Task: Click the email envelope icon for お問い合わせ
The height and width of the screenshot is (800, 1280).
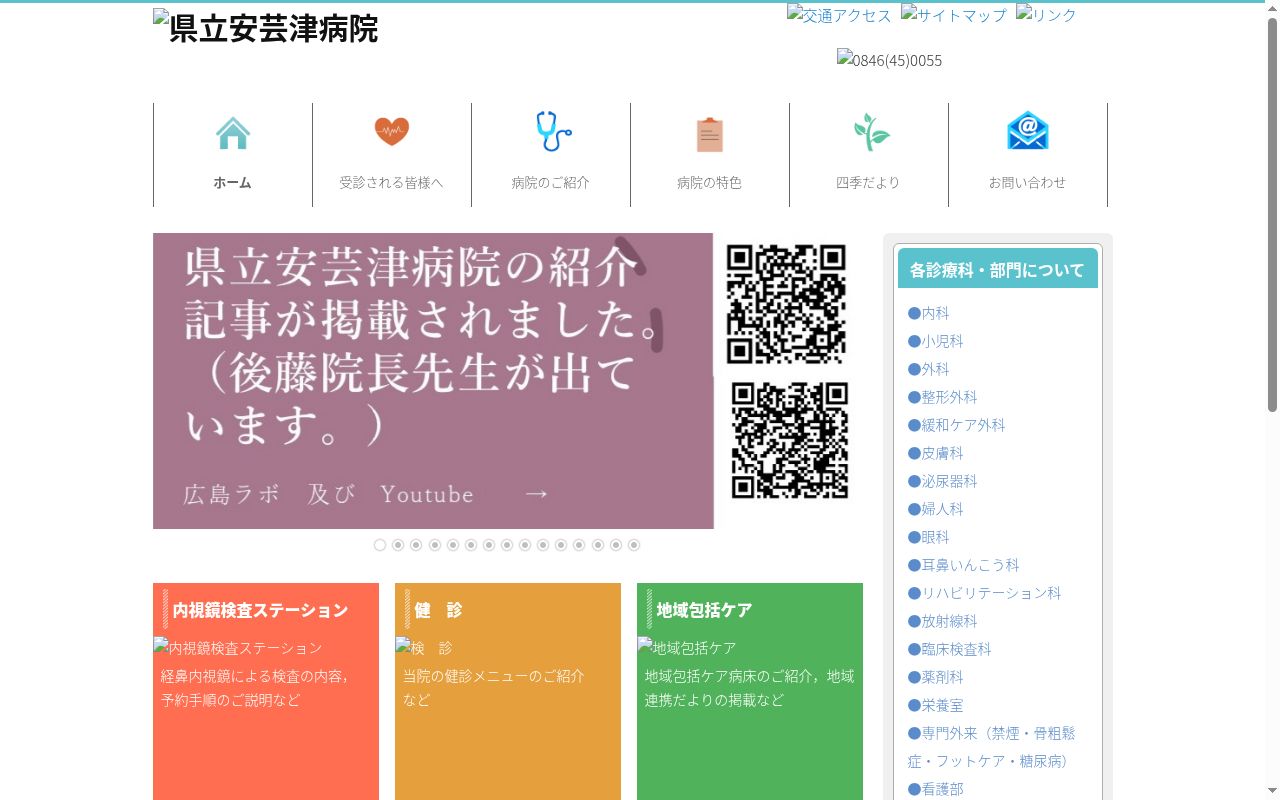Action: [x=1028, y=131]
